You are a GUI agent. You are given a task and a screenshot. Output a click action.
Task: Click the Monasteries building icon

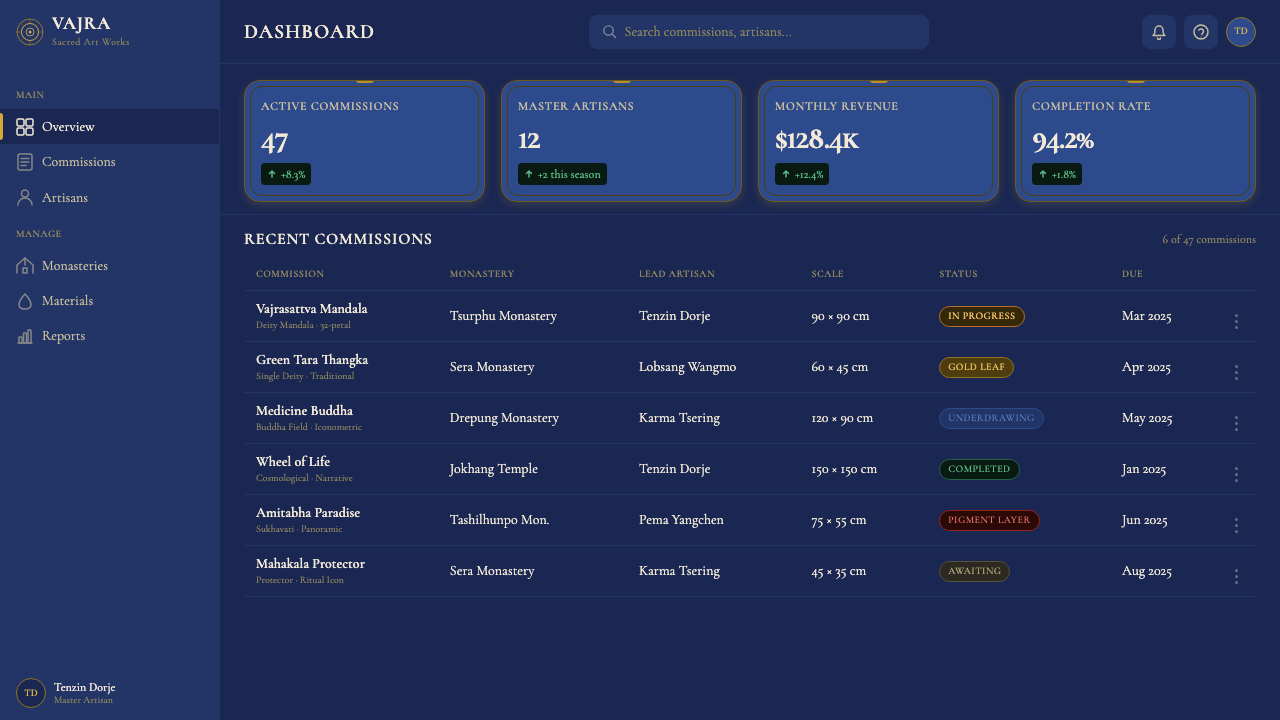click(25, 266)
